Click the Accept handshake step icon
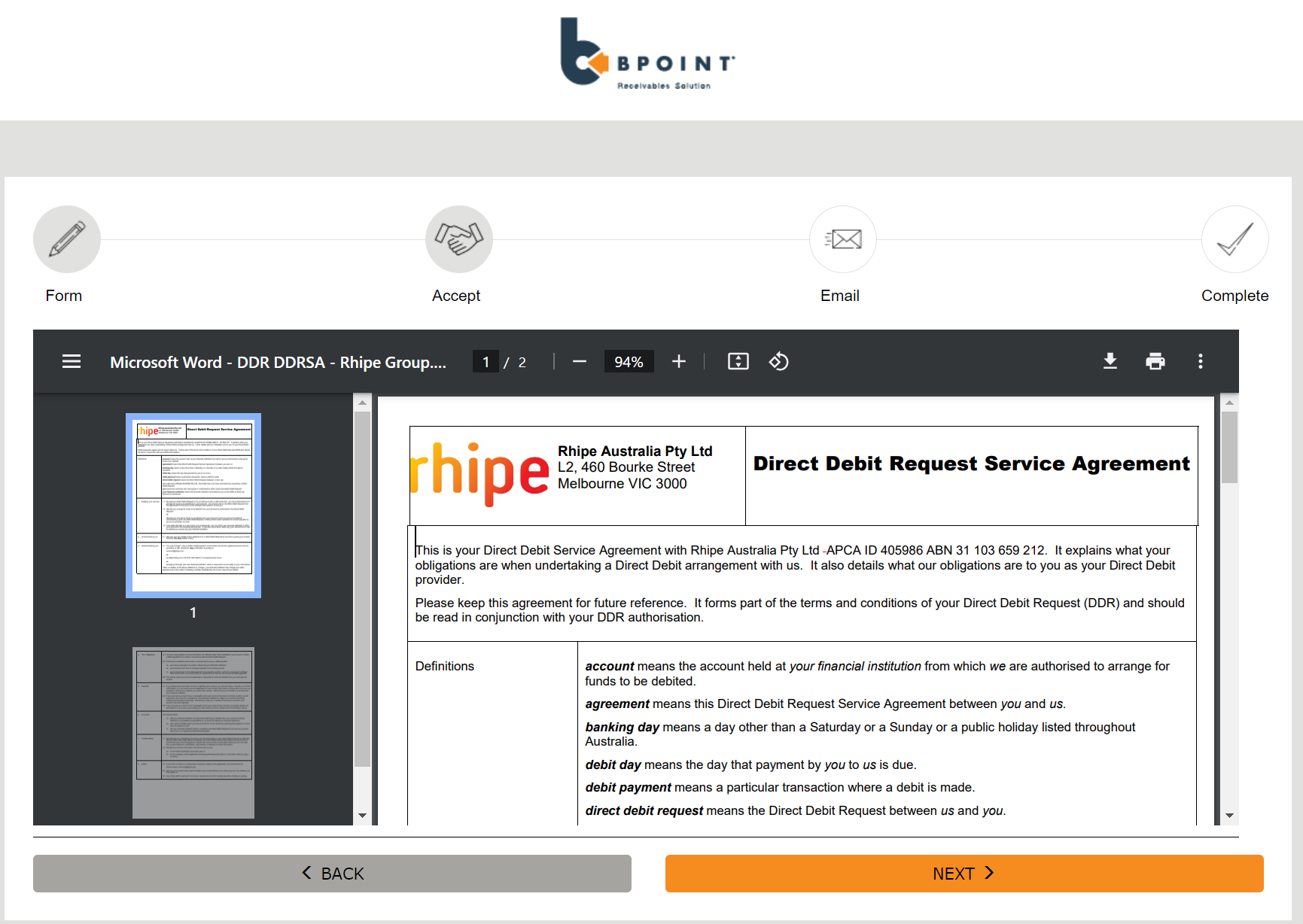Viewport: 1303px width, 924px height. click(458, 239)
